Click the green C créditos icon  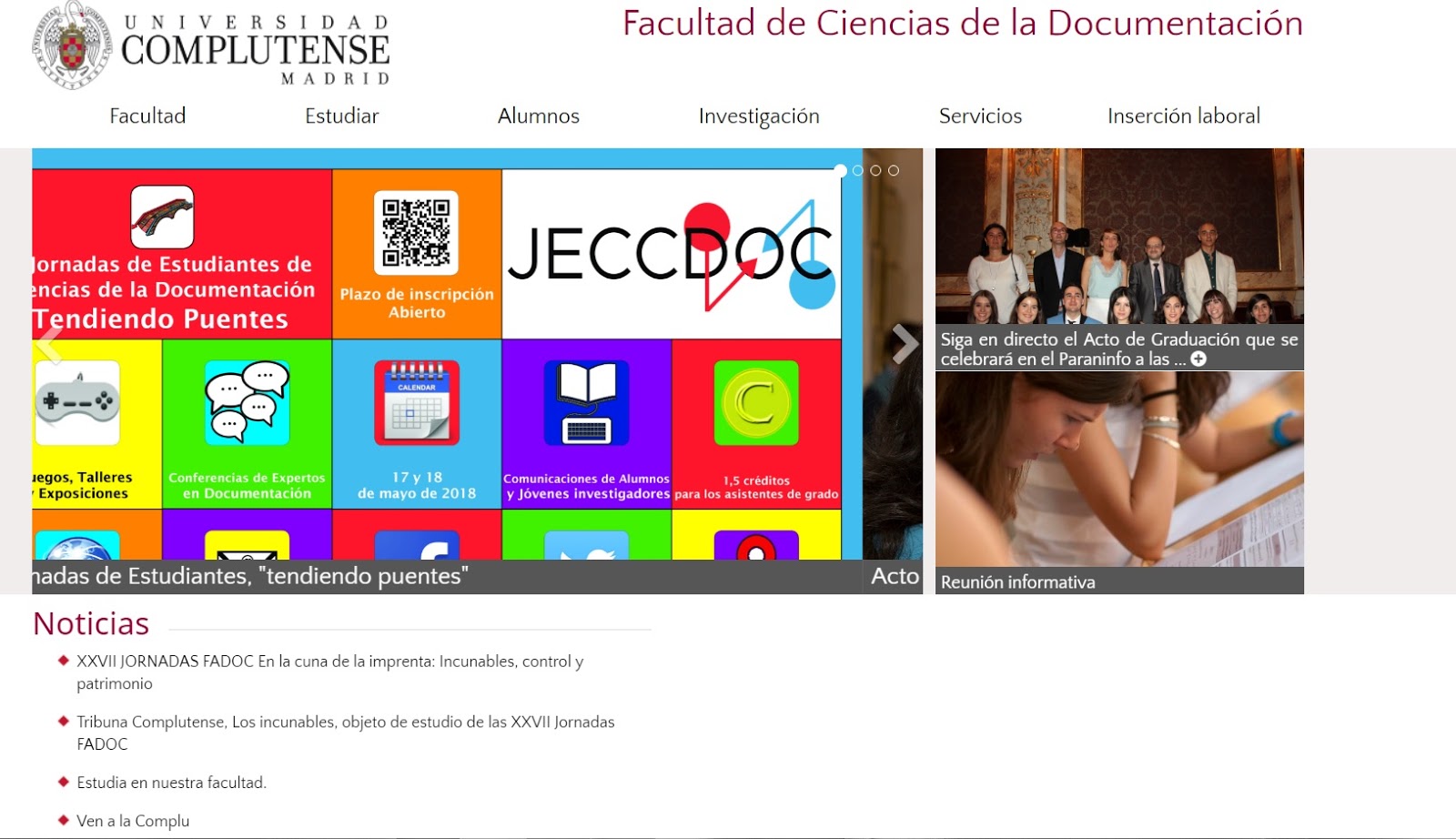click(x=756, y=402)
